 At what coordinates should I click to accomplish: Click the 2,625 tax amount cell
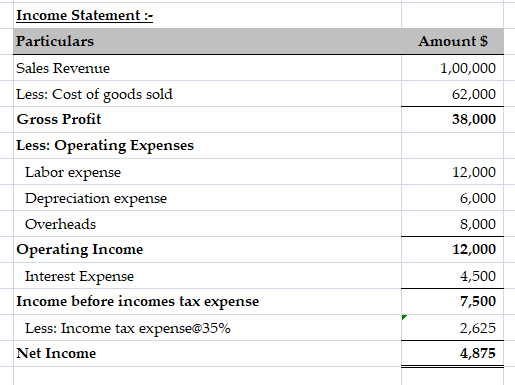tap(453, 328)
